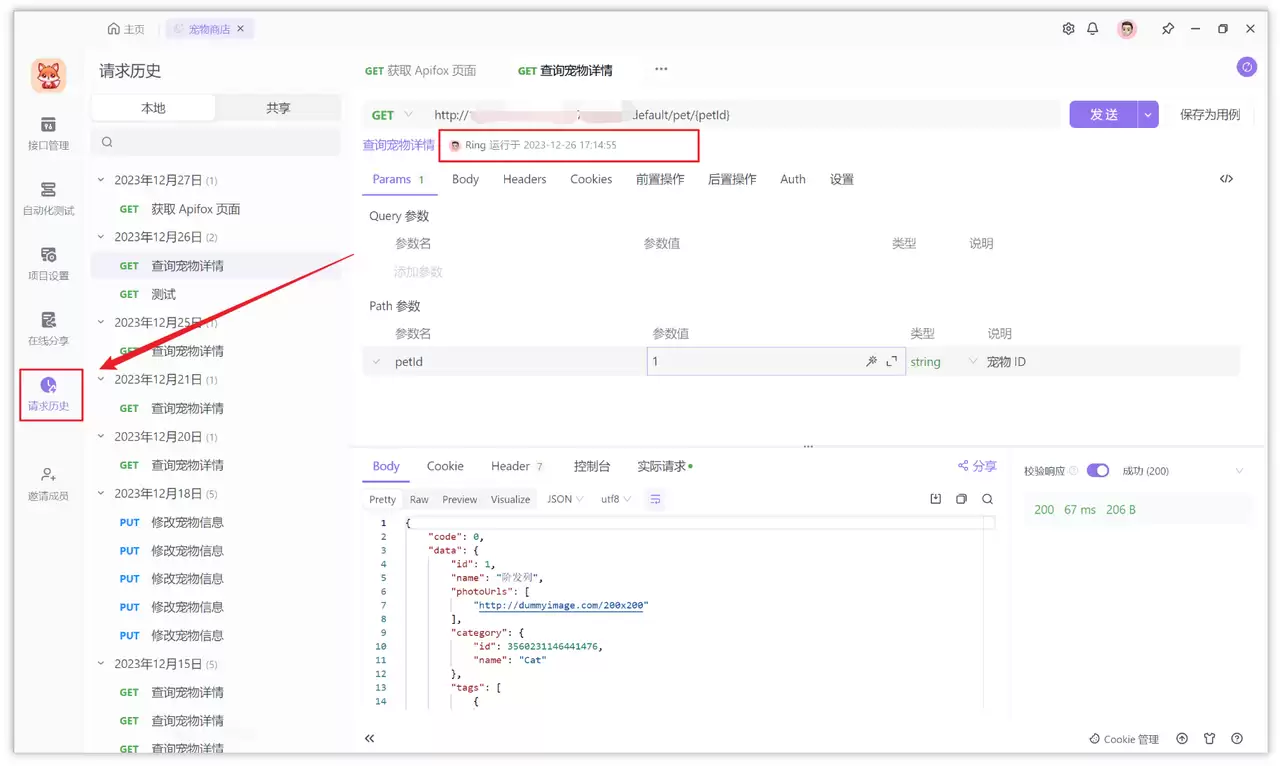Click the 发送 button
The width and height of the screenshot is (1280, 766).
(x=1103, y=115)
